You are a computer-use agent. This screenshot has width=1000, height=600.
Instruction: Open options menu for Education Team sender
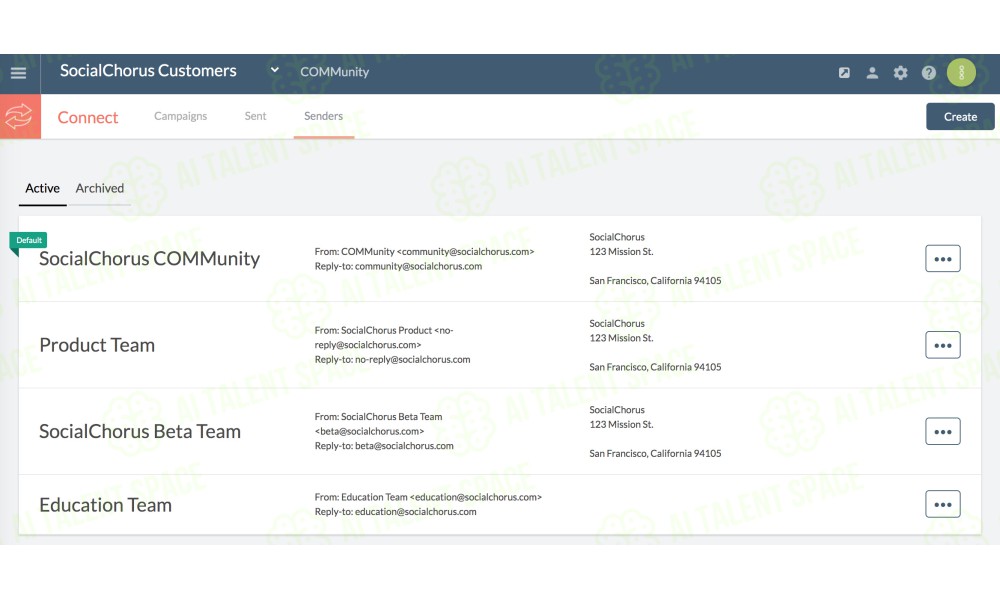point(943,504)
